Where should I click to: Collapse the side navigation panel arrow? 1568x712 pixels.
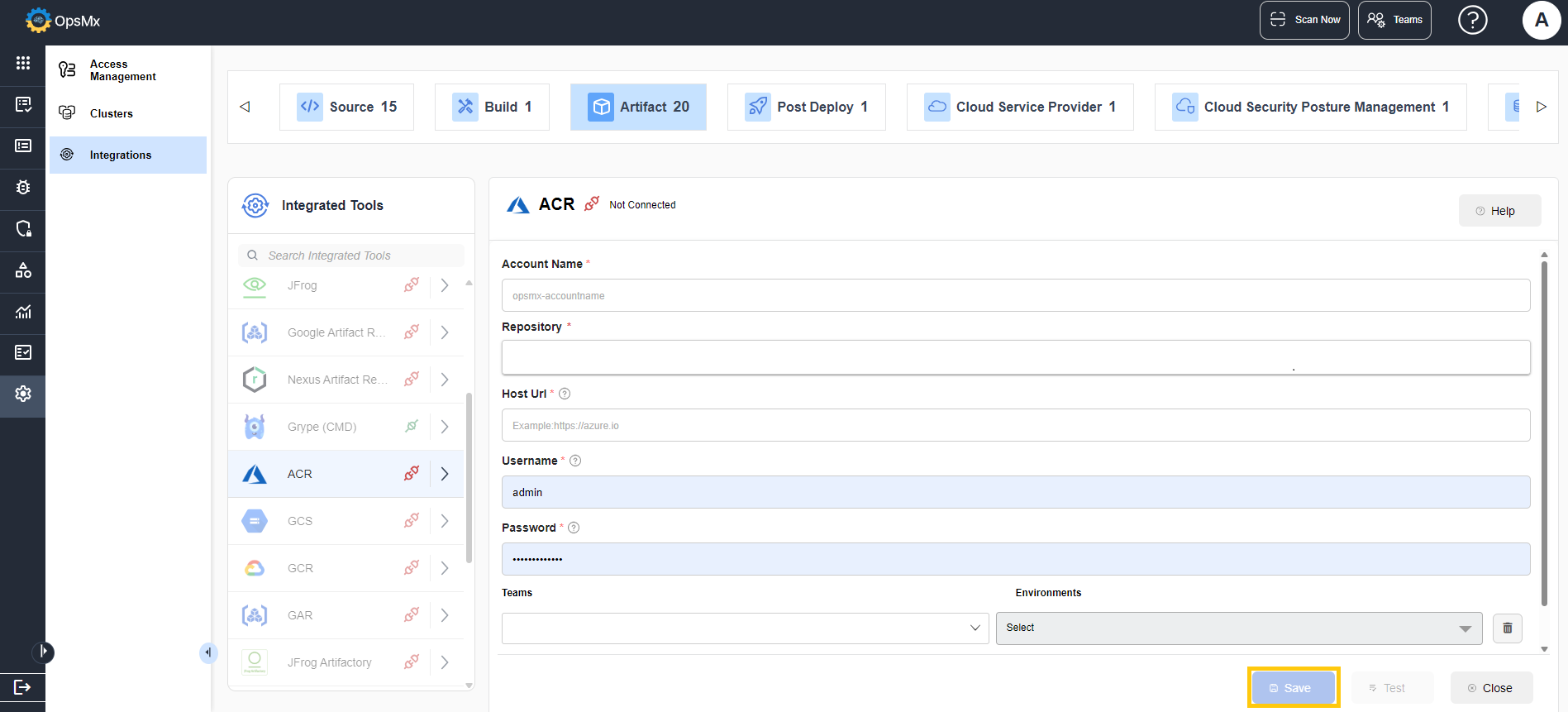point(207,652)
